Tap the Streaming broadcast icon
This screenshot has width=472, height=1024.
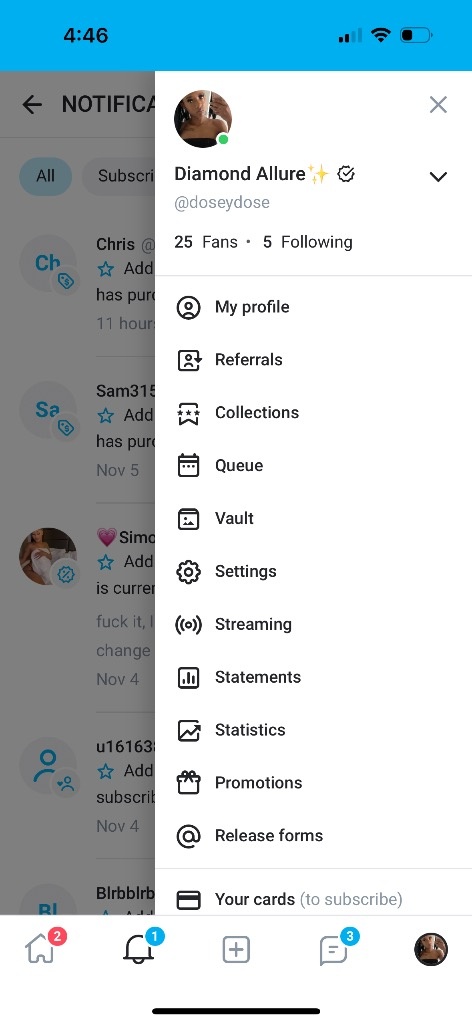point(189,624)
